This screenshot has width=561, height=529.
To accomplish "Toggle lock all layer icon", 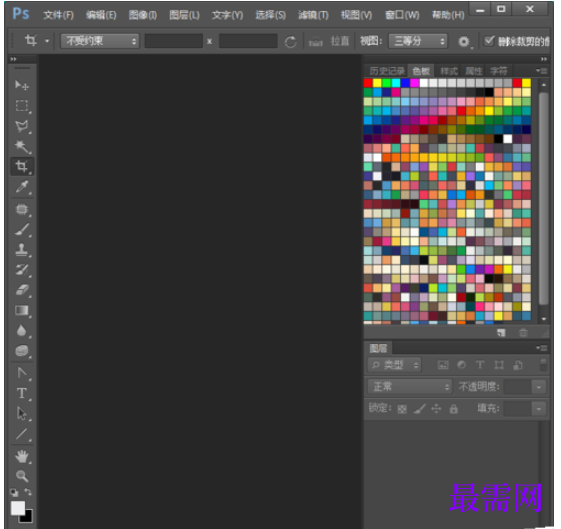I will [x=454, y=408].
